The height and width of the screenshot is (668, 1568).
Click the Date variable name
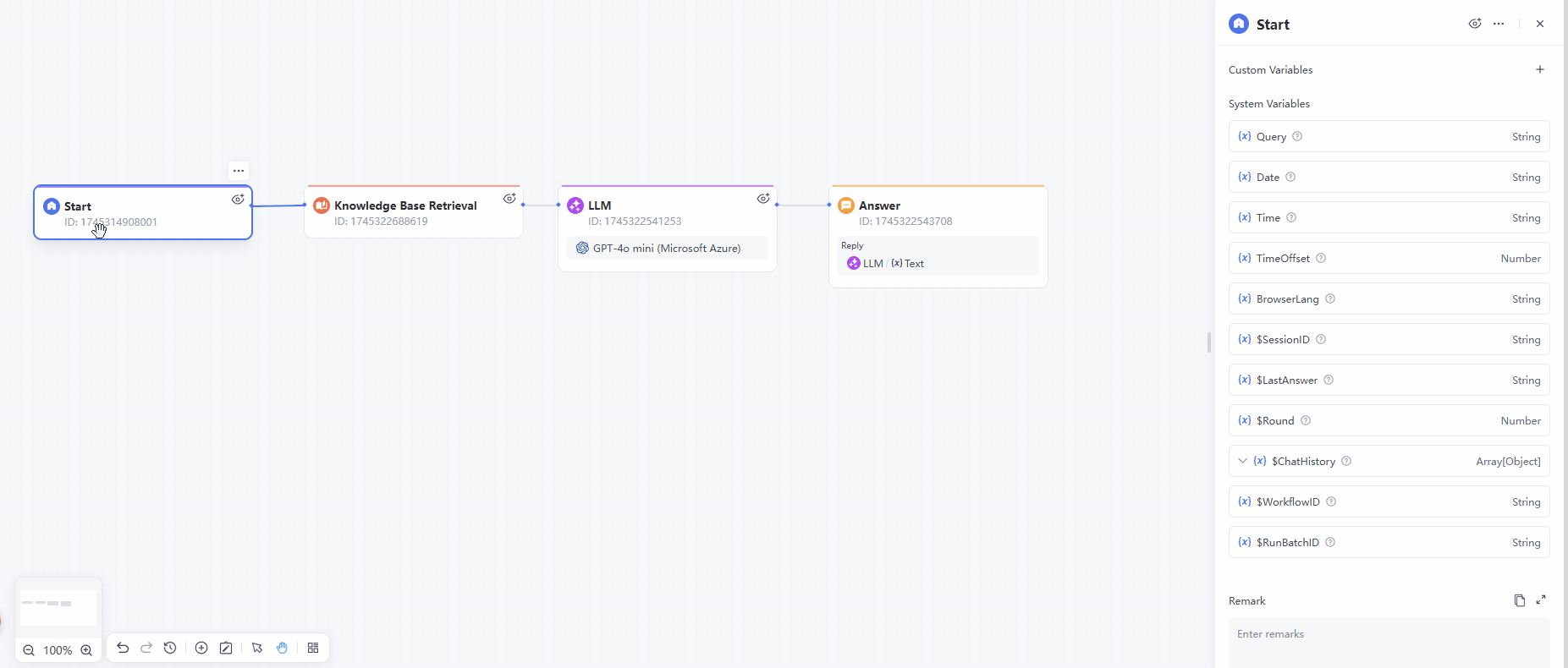tap(1268, 177)
